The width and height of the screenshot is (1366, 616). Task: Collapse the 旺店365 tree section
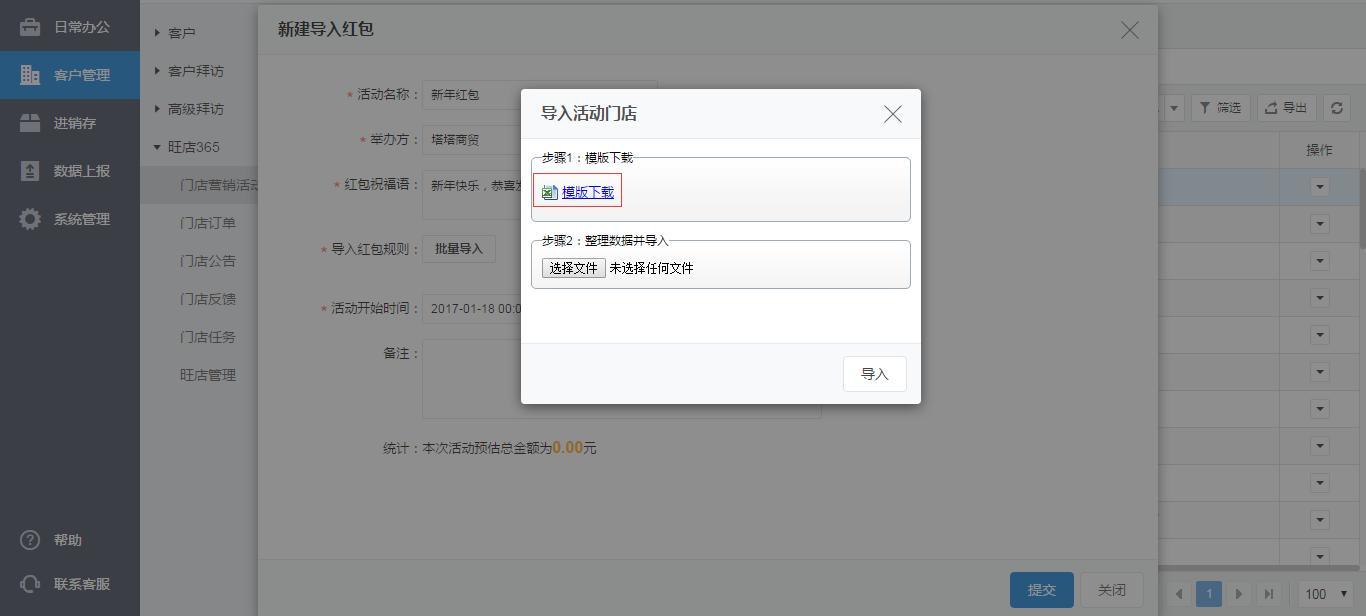[157, 147]
